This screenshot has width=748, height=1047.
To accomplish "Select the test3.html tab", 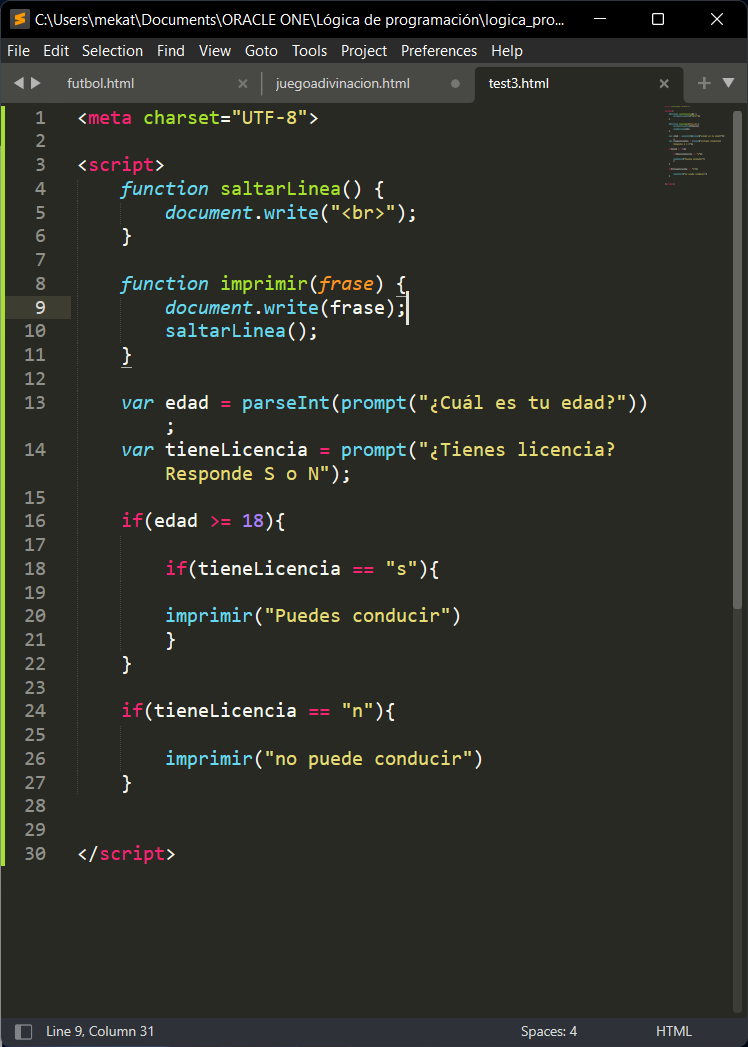I will [x=519, y=83].
